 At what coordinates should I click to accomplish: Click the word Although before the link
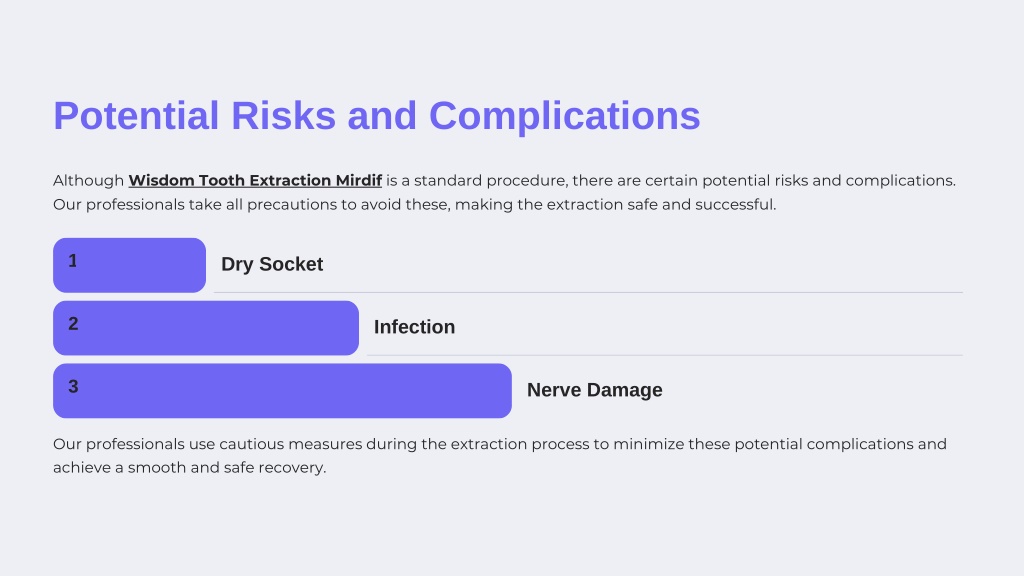pos(88,180)
